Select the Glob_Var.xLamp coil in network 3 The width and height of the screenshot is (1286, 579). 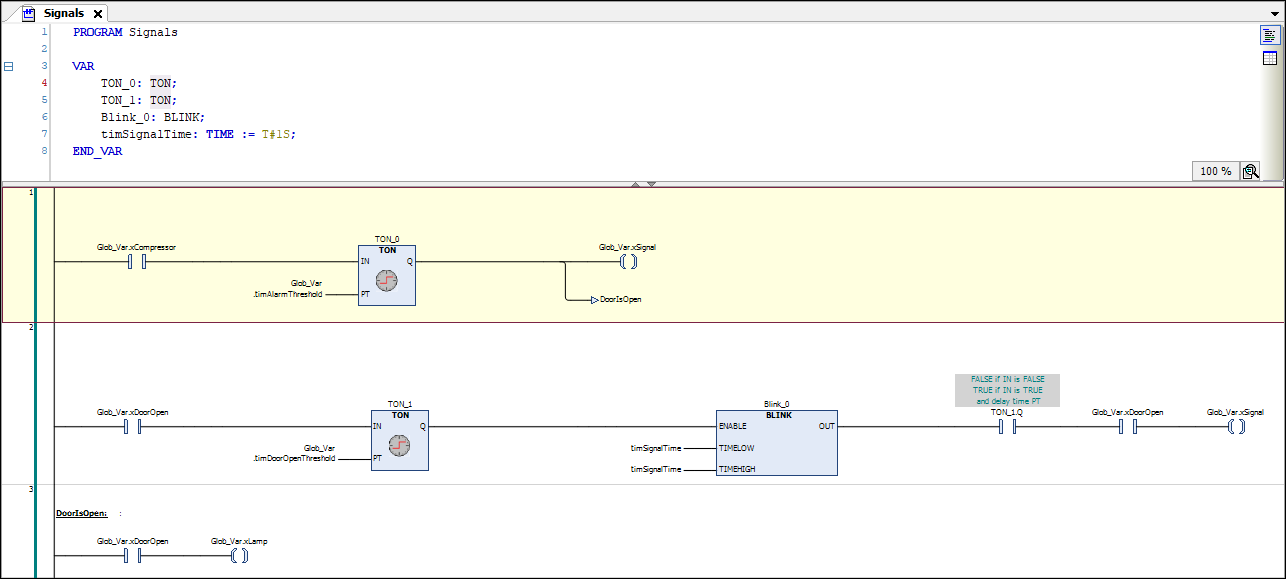click(239, 556)
